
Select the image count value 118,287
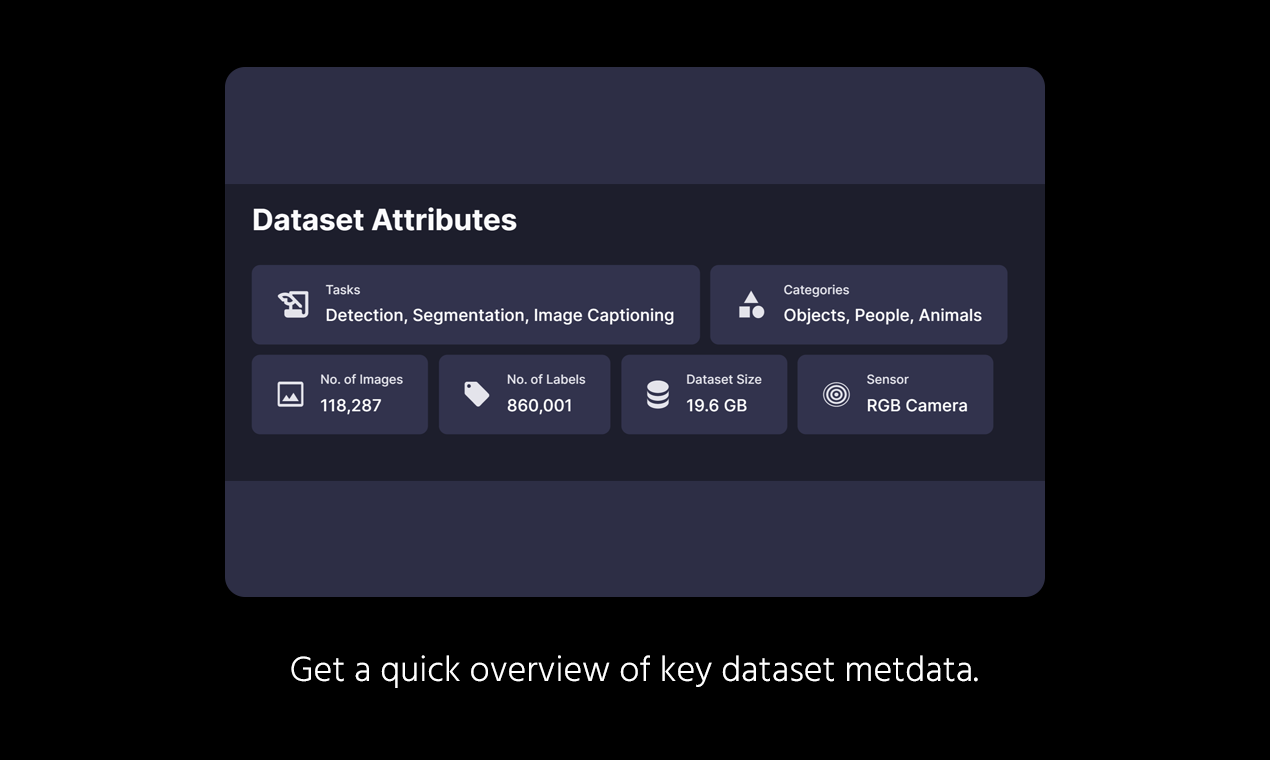(351, 405)
